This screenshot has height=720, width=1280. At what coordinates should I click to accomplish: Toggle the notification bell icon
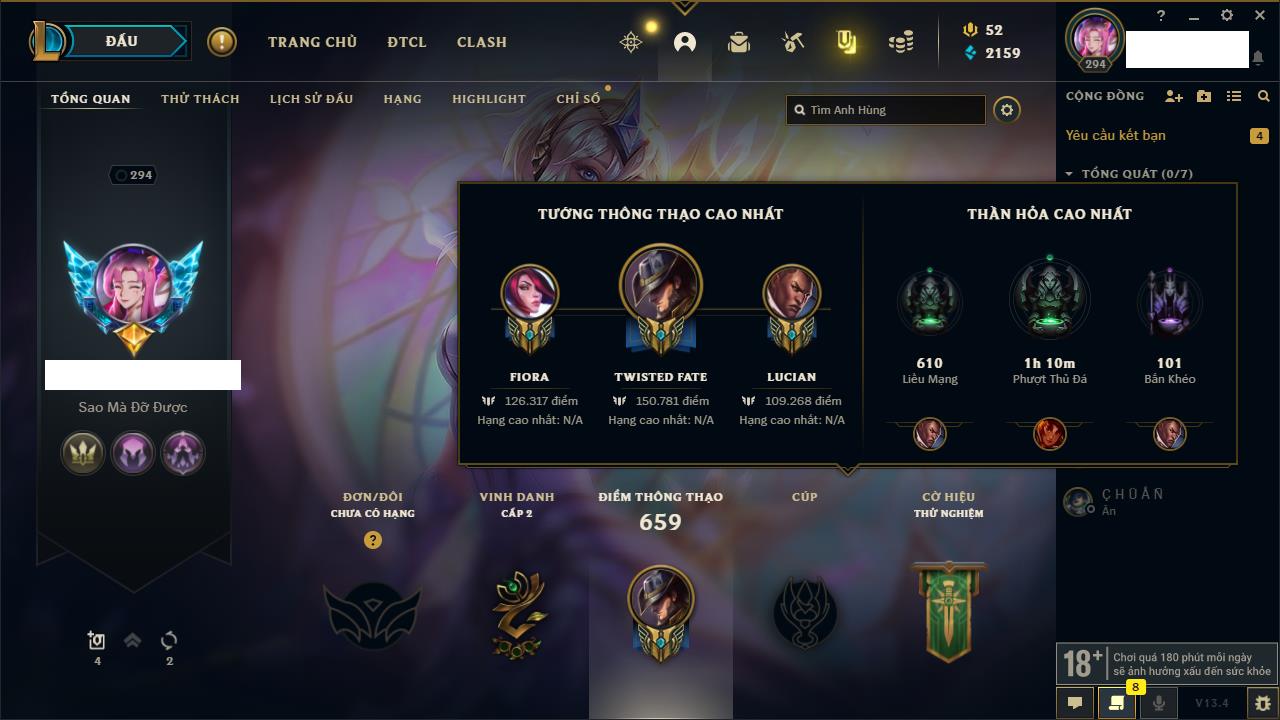(x=1257, y=58)
